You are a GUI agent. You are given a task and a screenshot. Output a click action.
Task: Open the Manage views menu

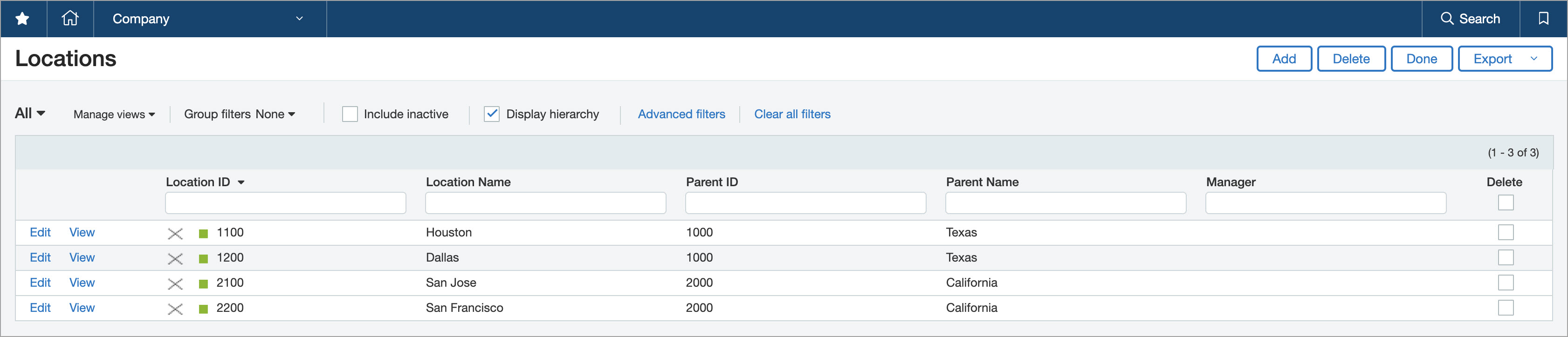[114, 115]
